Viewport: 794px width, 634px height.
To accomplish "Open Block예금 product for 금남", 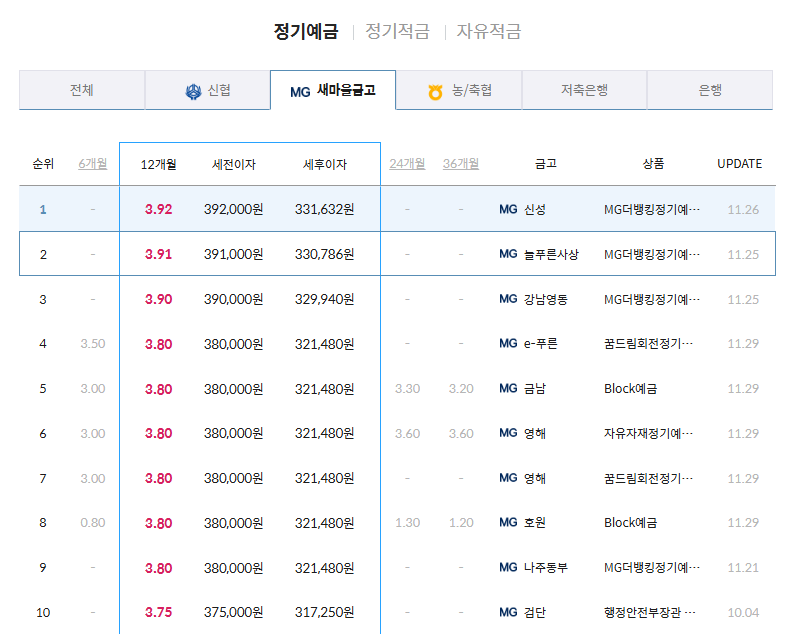I will (x=630, y=389).
